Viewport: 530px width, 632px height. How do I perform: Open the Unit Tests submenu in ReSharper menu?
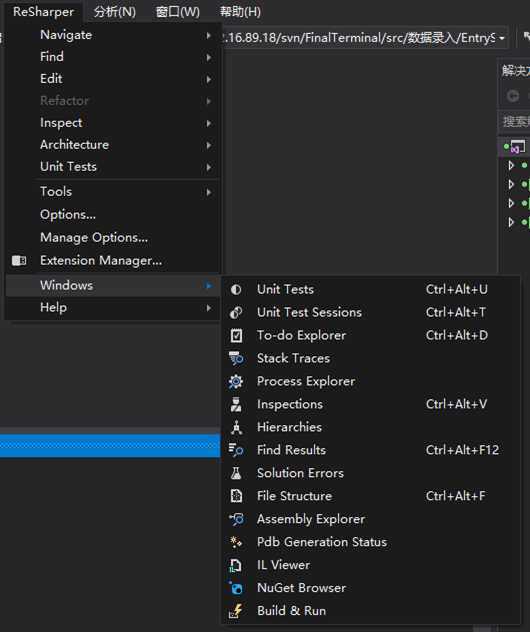112,166
